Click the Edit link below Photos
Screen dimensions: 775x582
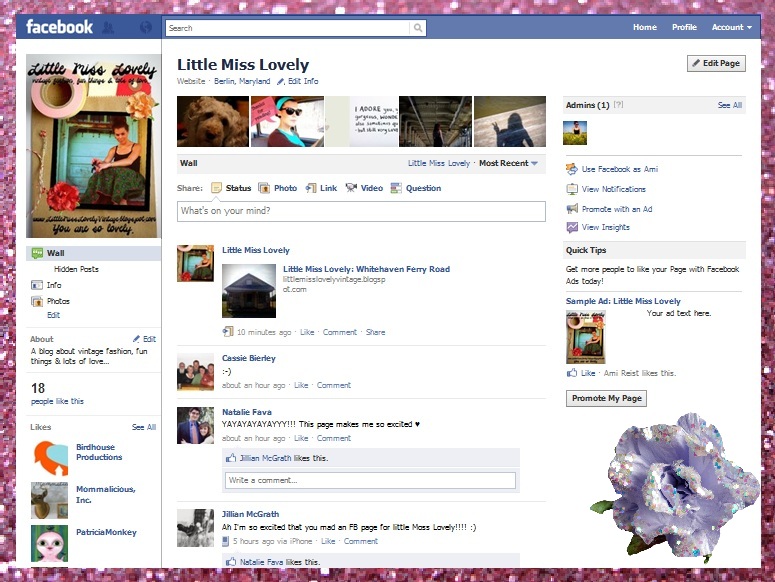coord(53,315)
